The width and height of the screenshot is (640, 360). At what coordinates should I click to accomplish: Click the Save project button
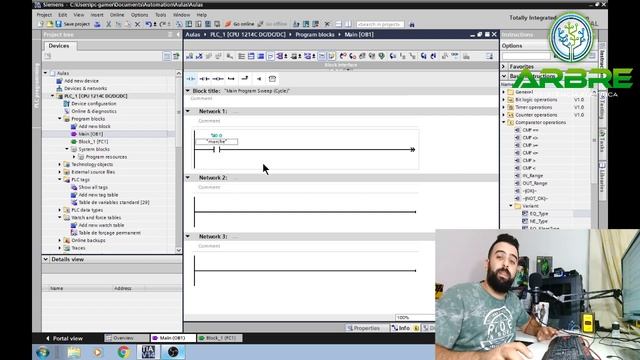click(72, 24)
